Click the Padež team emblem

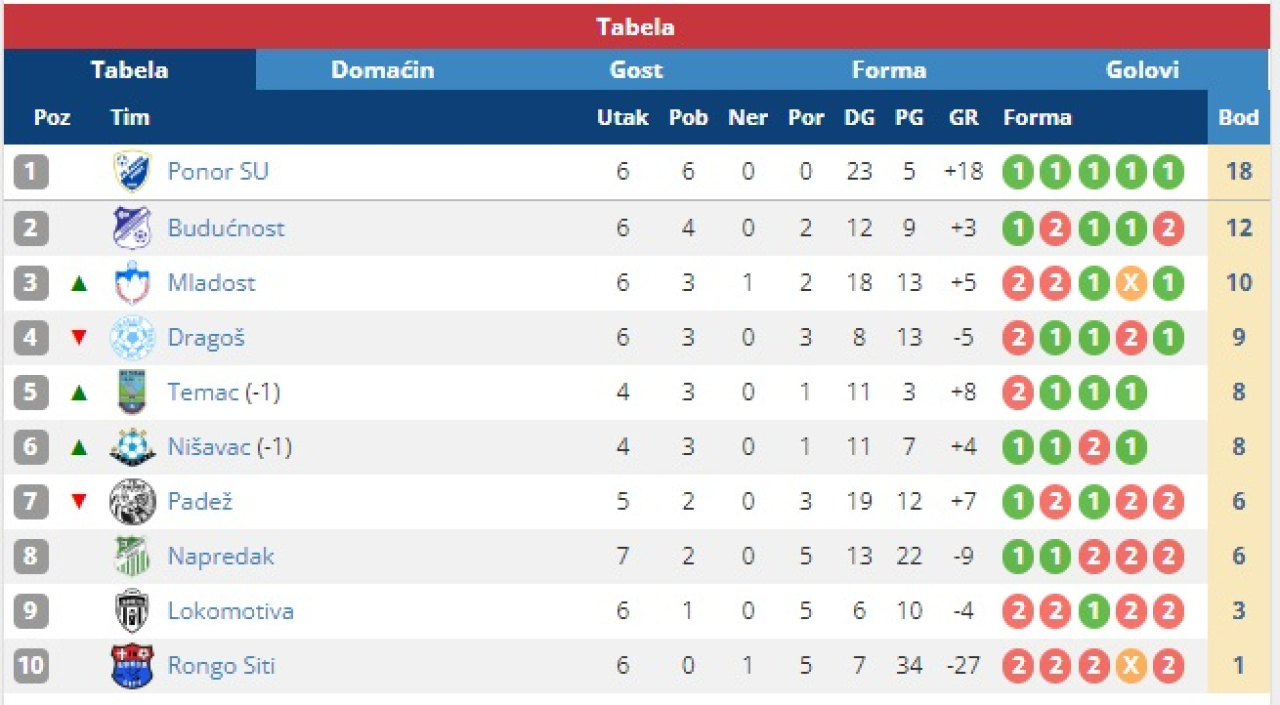point(132,501)
